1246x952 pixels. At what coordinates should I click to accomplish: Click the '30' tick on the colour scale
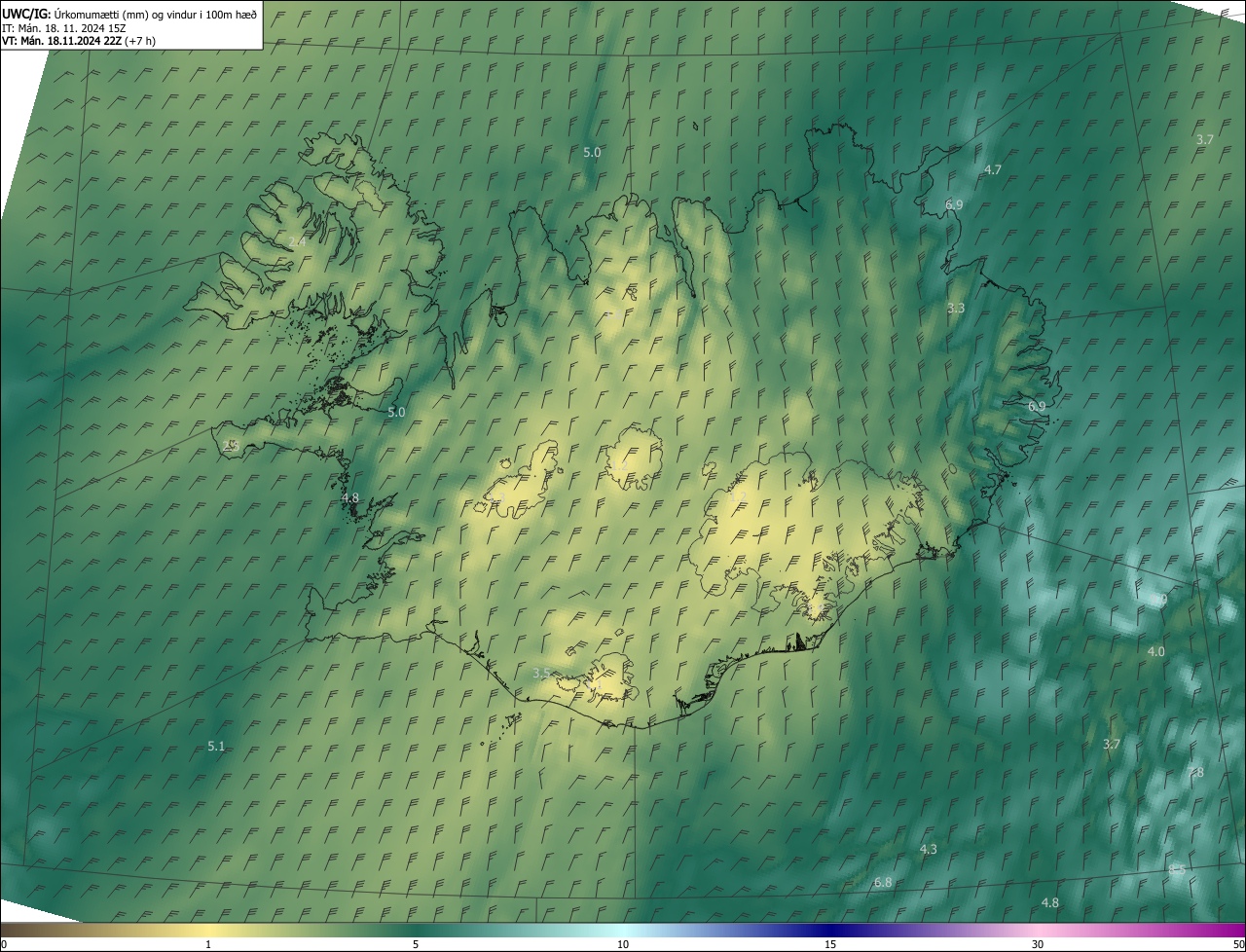(1038, 944)
